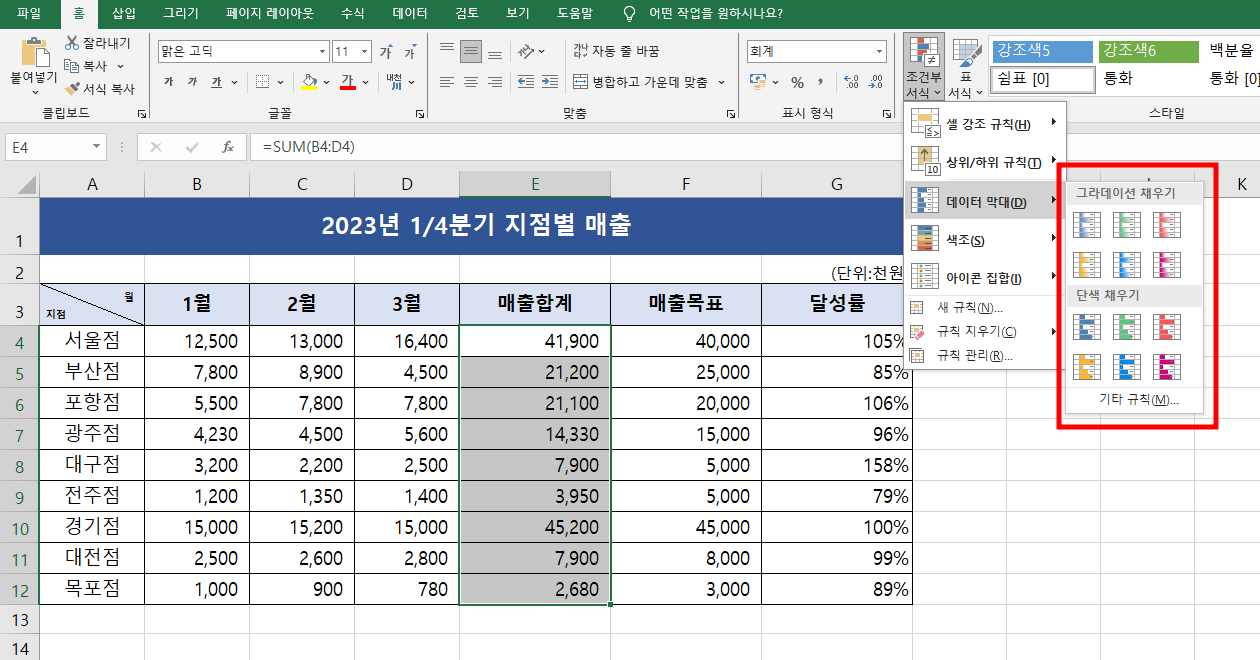Apply the blue gradient fill data bar
This screenshot has width=1260, height=660.
tap(1087, 225)
